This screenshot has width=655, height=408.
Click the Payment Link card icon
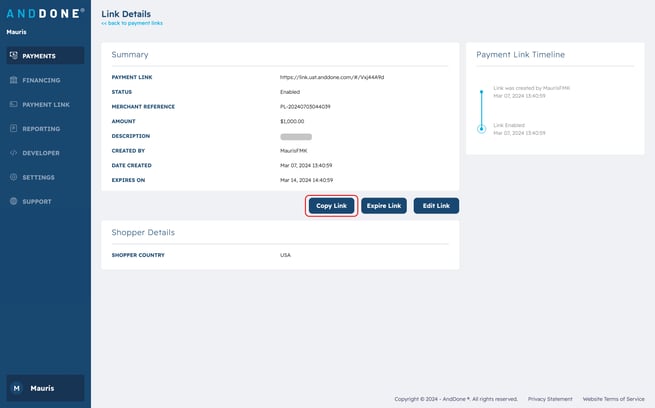click(14, 104)
